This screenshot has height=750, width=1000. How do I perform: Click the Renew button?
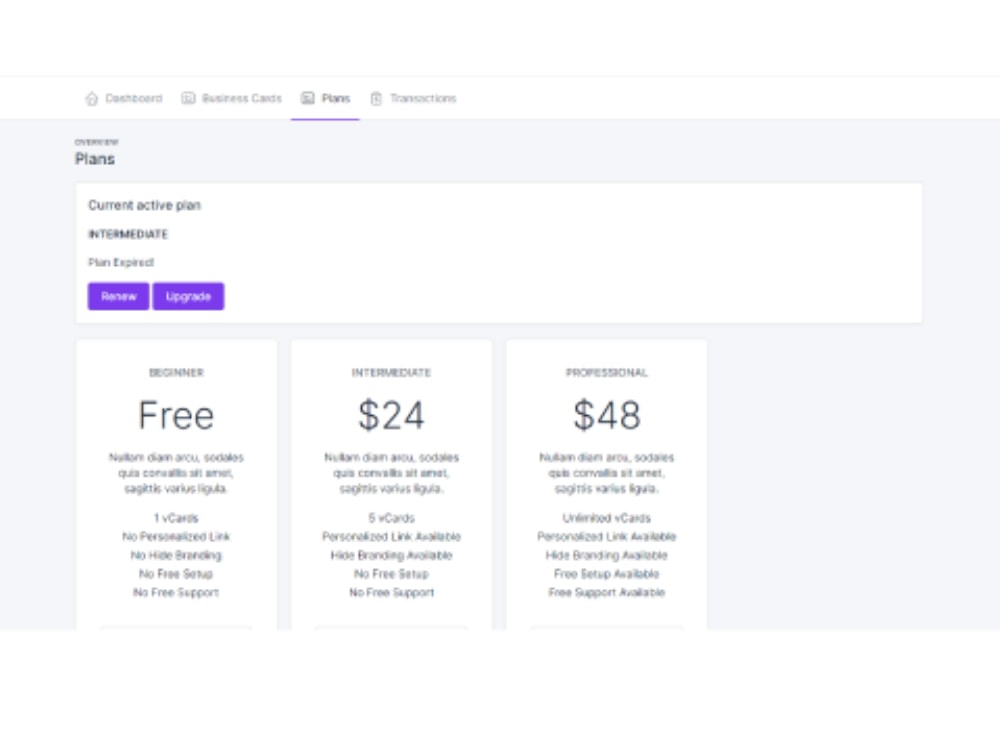coord(119,297)
